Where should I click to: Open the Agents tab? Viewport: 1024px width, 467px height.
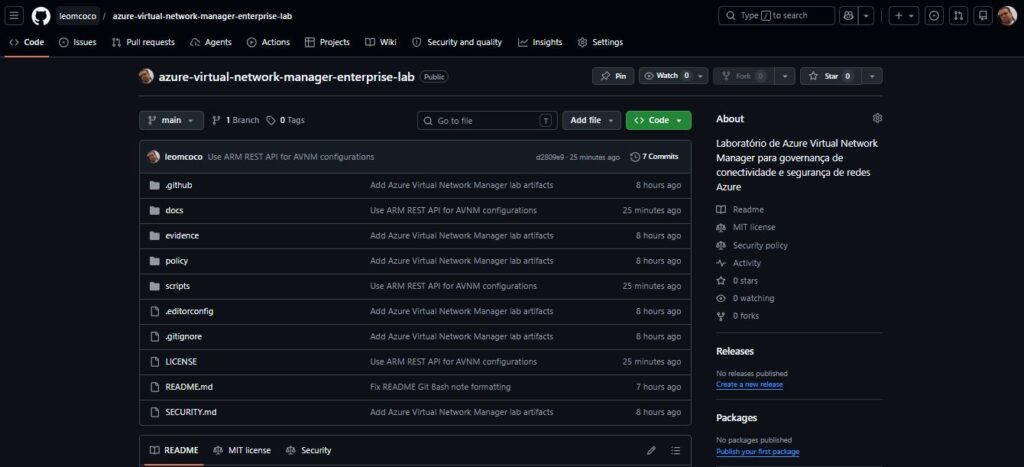(210, 42)
